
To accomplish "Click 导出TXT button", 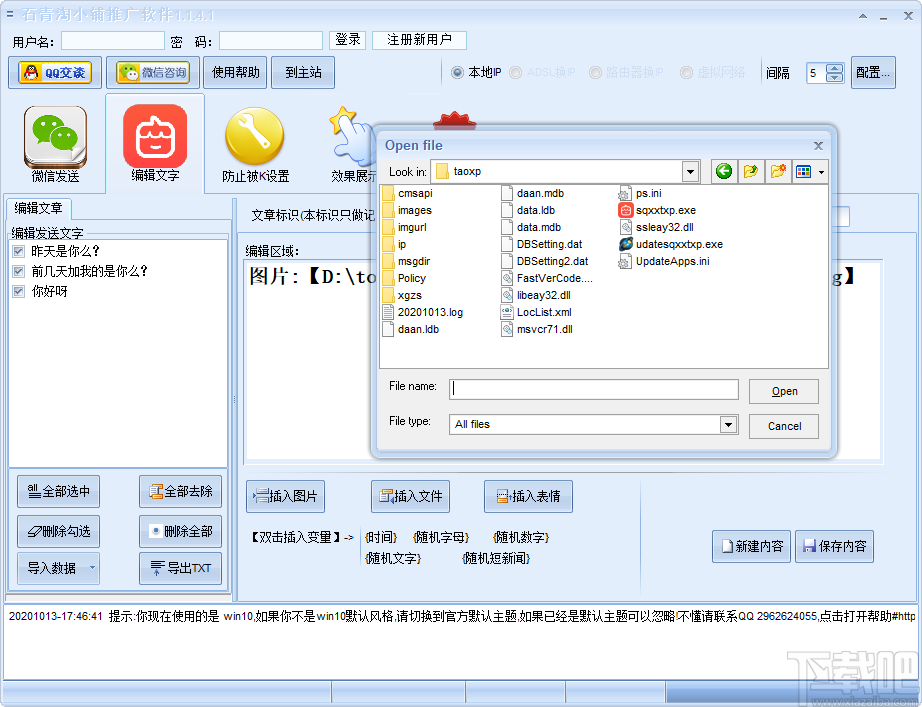I will tap(181, 568).
